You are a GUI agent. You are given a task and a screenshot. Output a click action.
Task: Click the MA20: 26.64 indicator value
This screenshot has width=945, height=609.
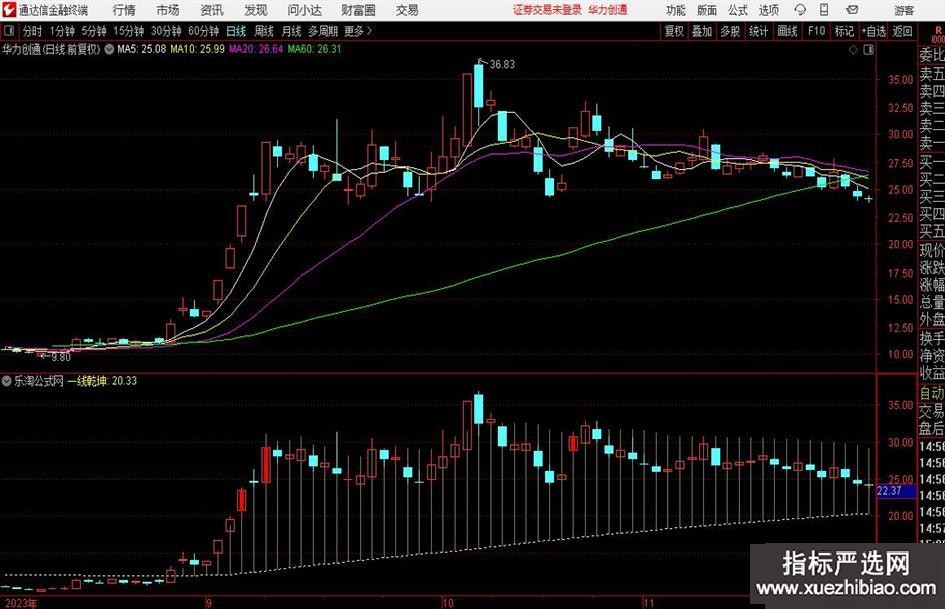tap(256, 49)
